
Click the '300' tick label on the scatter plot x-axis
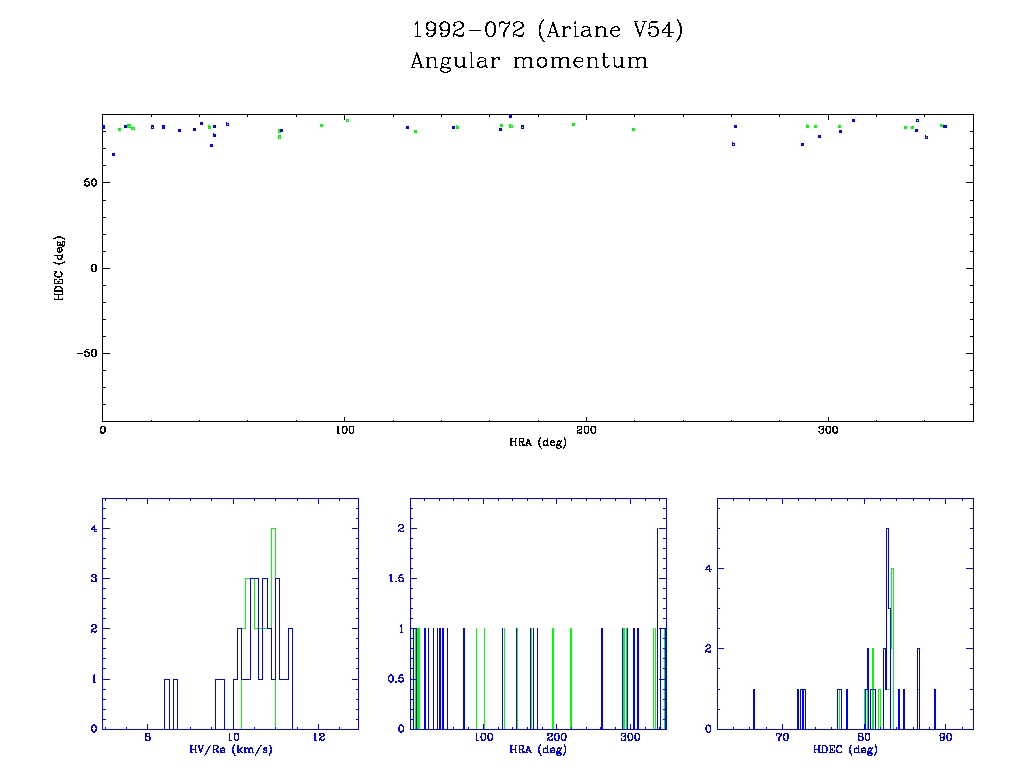coord(828,430)
